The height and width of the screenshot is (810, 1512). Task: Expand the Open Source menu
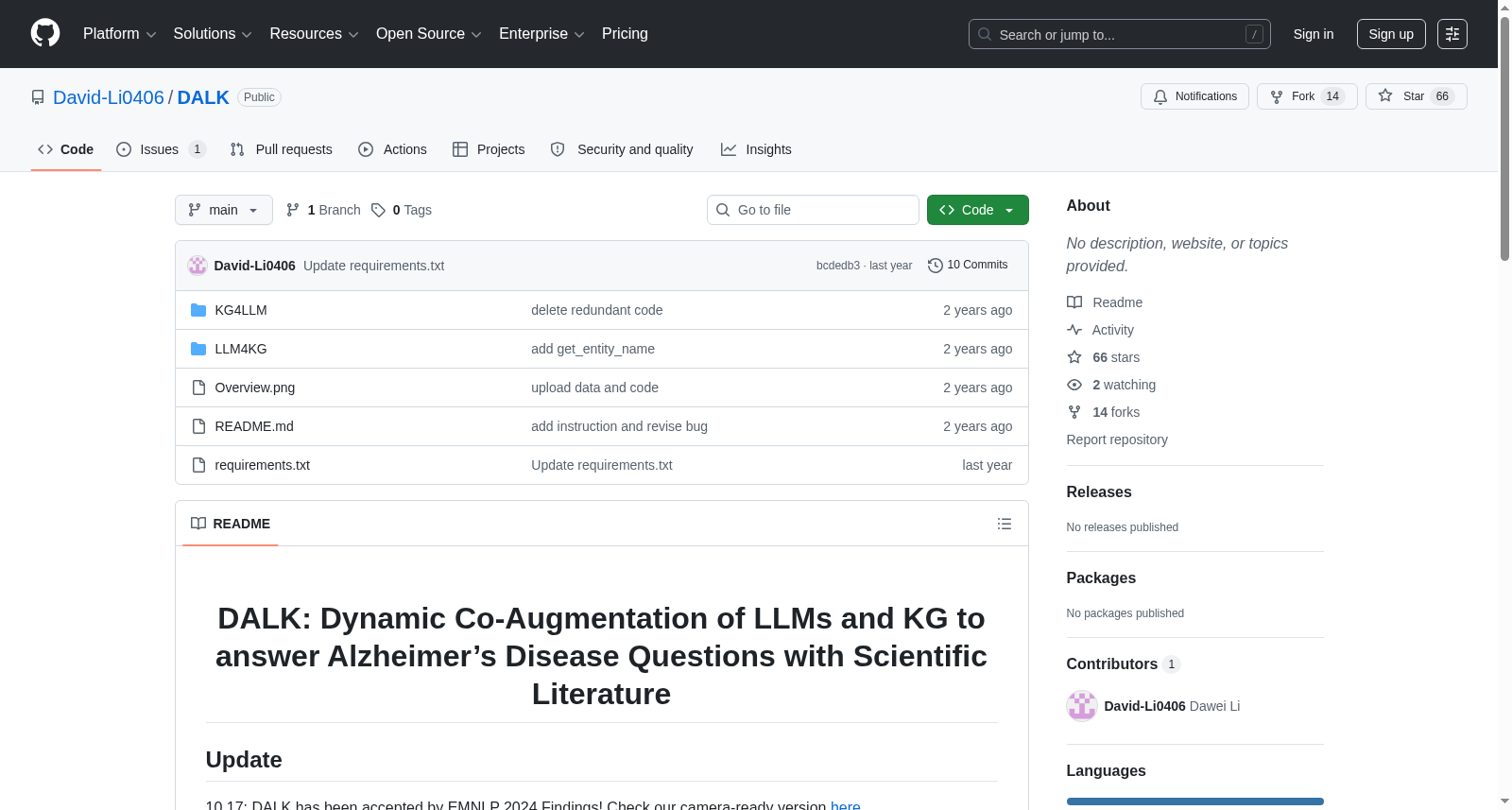coord(429,34)
